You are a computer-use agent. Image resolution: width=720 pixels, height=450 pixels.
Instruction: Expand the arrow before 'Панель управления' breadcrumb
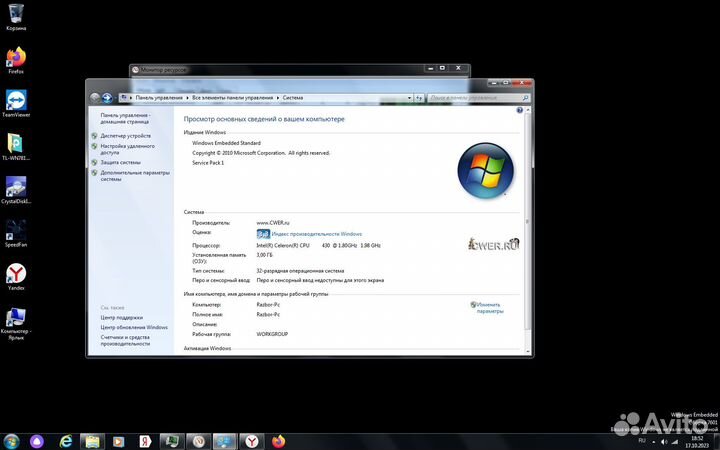[131, 98]
